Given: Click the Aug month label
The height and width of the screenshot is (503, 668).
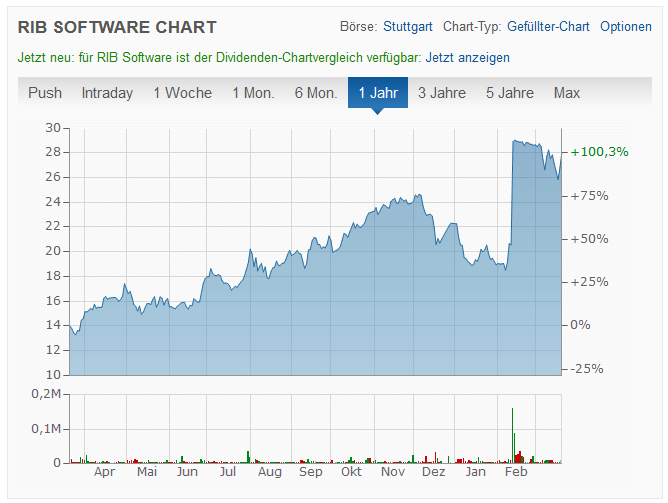Looking at the screenshot, I should pyautogui.click(x=270, y=472).
